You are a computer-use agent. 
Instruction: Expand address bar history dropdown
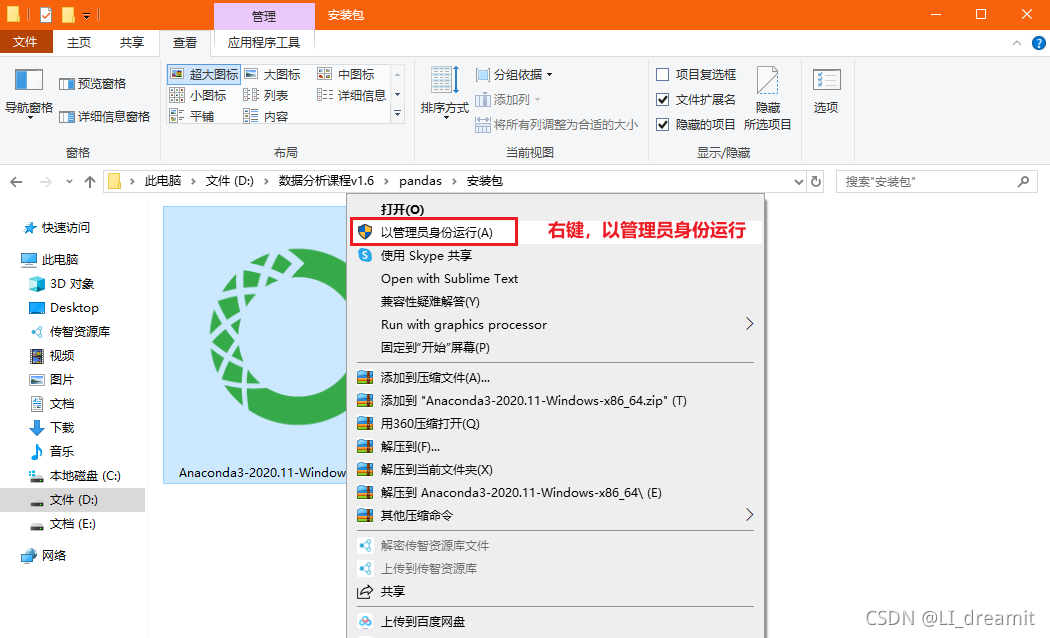798,181
